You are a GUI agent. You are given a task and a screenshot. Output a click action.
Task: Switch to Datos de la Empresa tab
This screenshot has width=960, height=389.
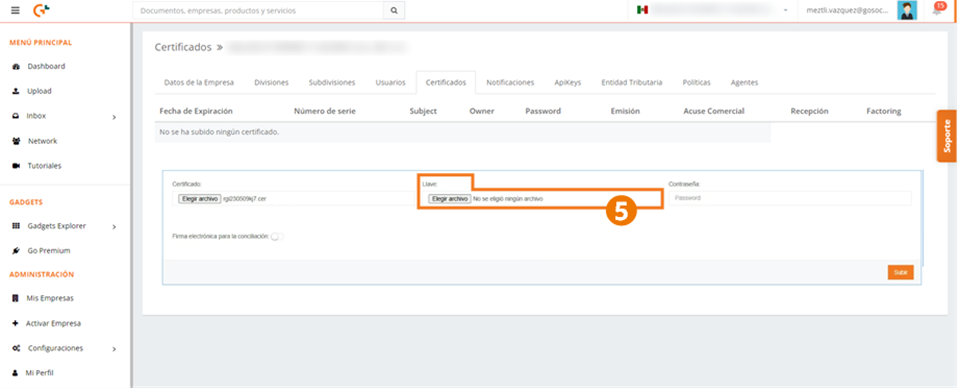click(x=198, y=83)
